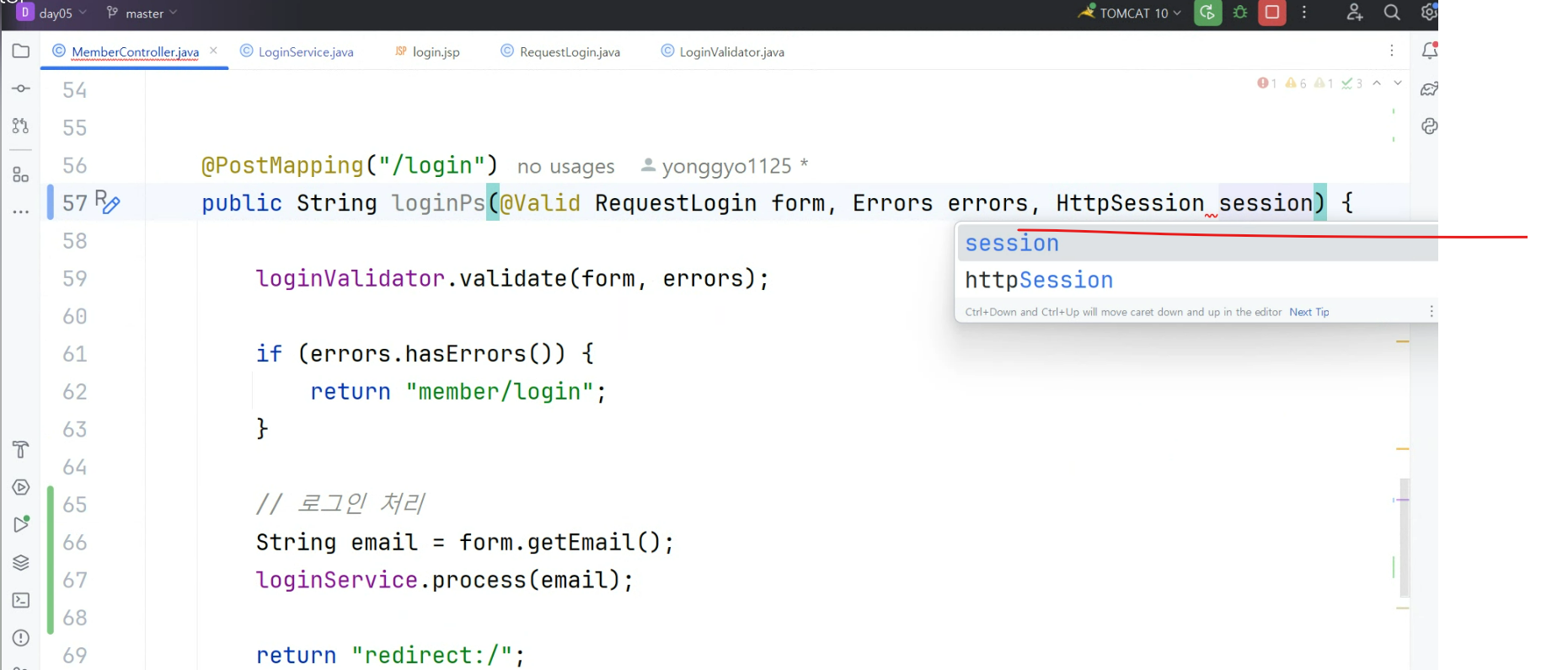Click the typo check count indicator
The height and width of the screenshot is (670, 1568).
pyautogui.click(x=1352, y=83)
